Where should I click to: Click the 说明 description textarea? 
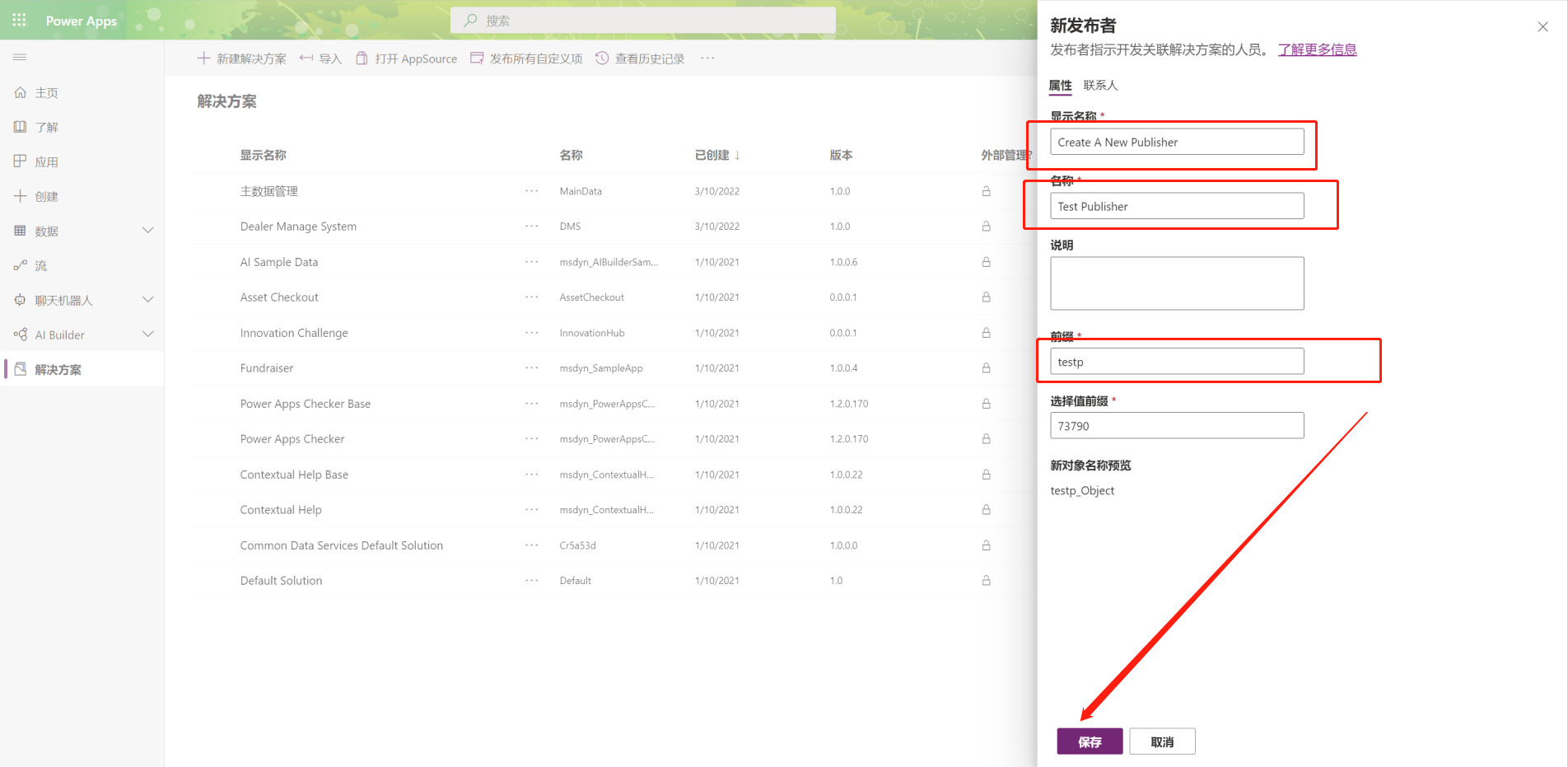click(1177, 283)
